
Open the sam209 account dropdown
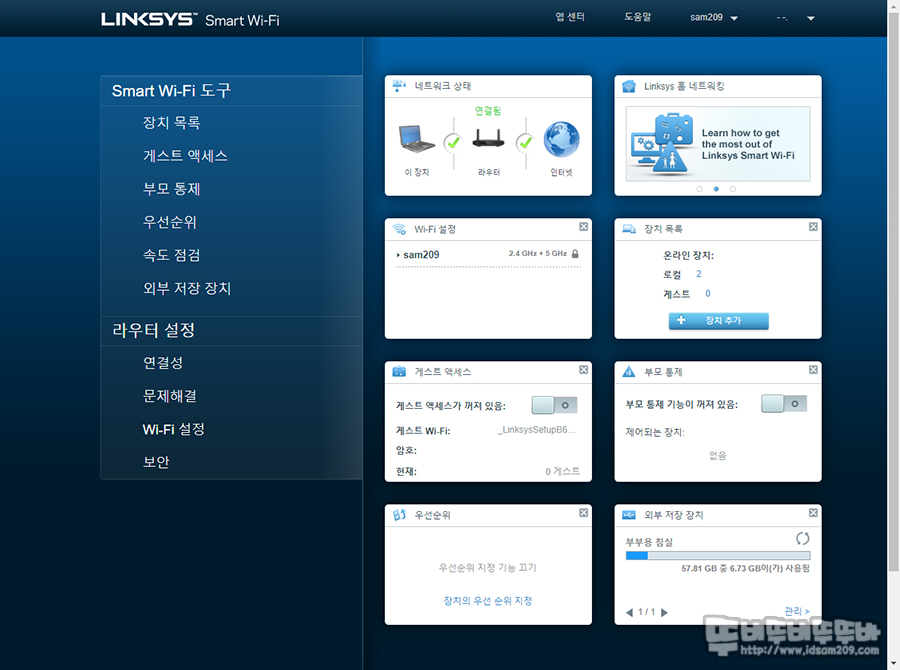coord(713,18)
